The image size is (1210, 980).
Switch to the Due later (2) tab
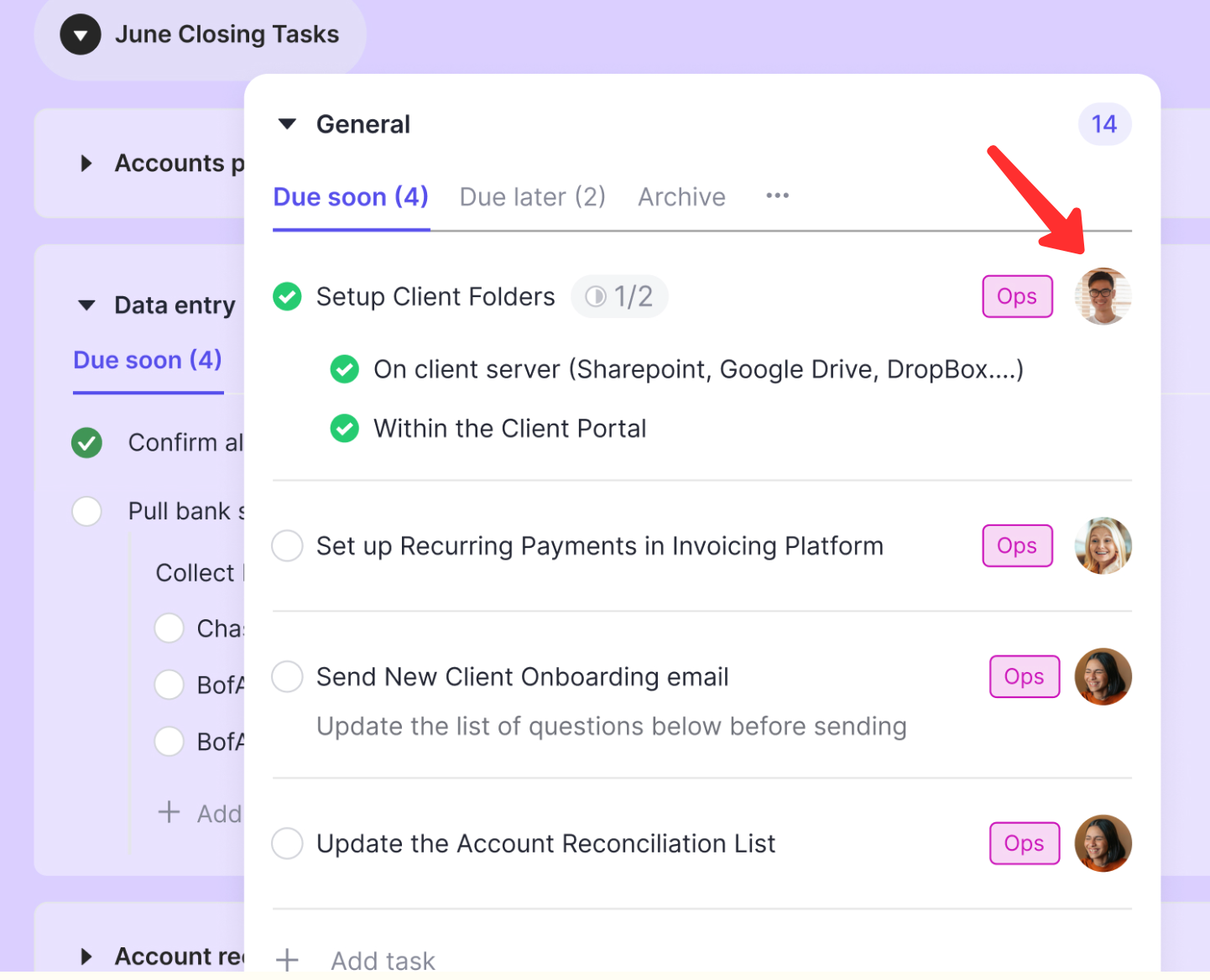[x=532, y=196]
